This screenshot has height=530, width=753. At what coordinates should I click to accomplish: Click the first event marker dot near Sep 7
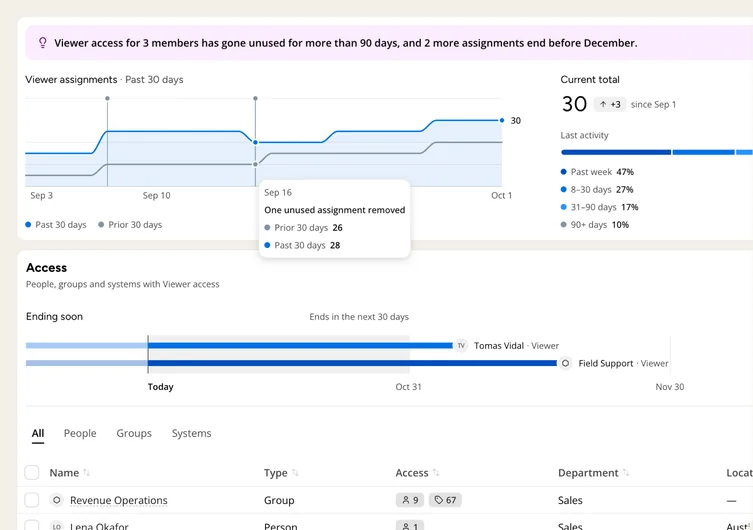pyautogui.click(x=108, y=98)
